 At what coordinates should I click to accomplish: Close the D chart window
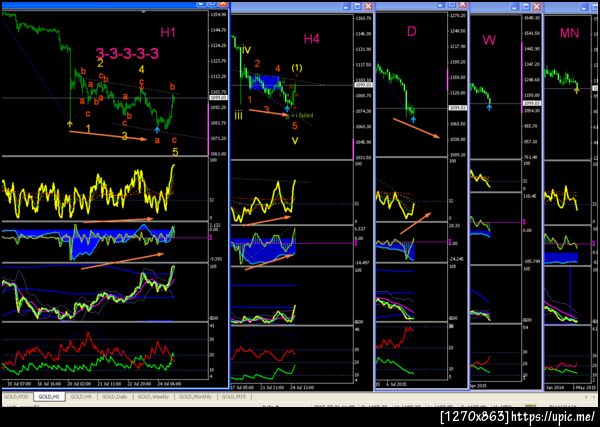(x=463, y=4)
